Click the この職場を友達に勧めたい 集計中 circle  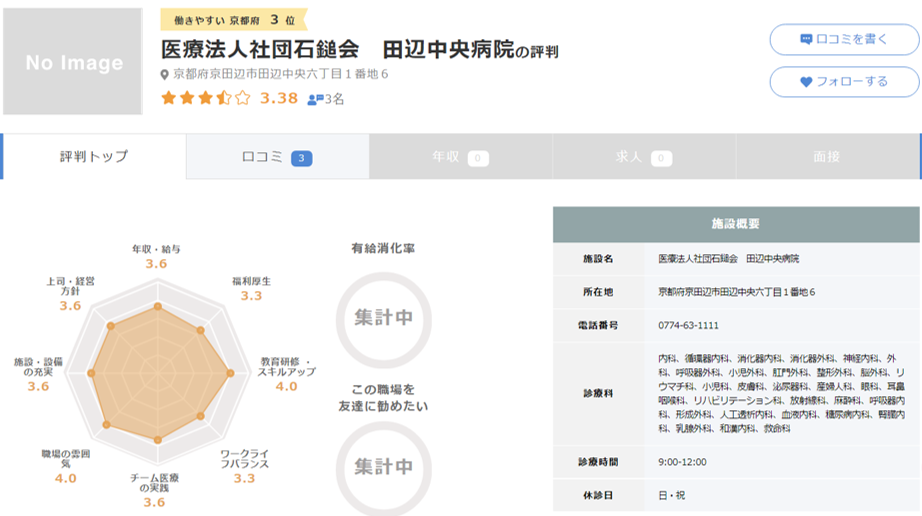(x=383, y=466)
